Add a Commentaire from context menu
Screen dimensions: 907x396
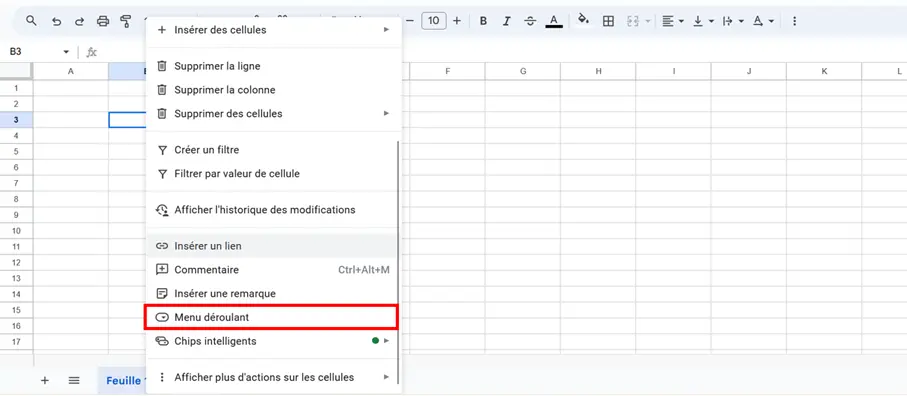pos(271,269)
